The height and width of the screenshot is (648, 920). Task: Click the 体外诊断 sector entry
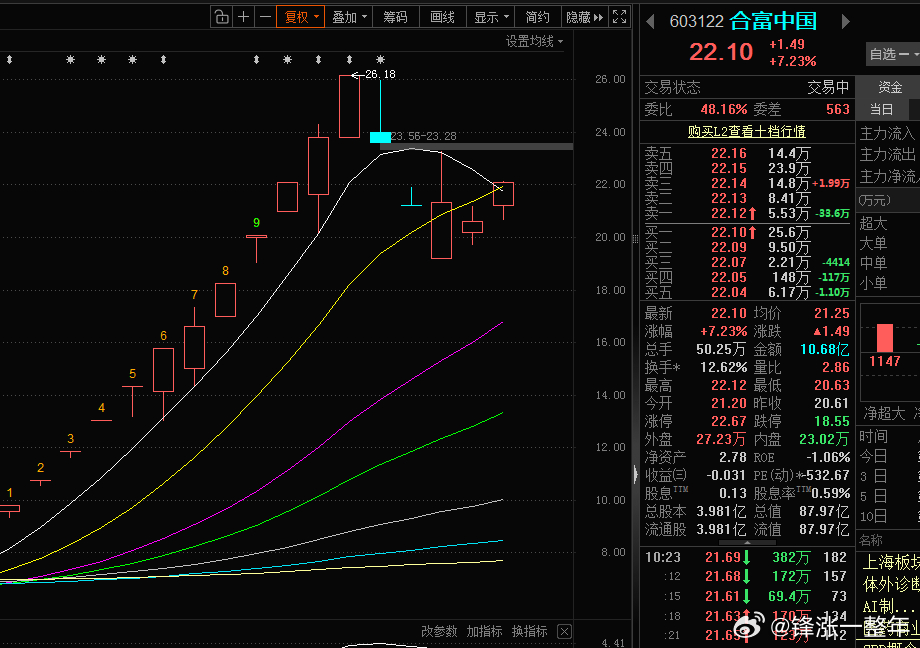pos(891,585)
